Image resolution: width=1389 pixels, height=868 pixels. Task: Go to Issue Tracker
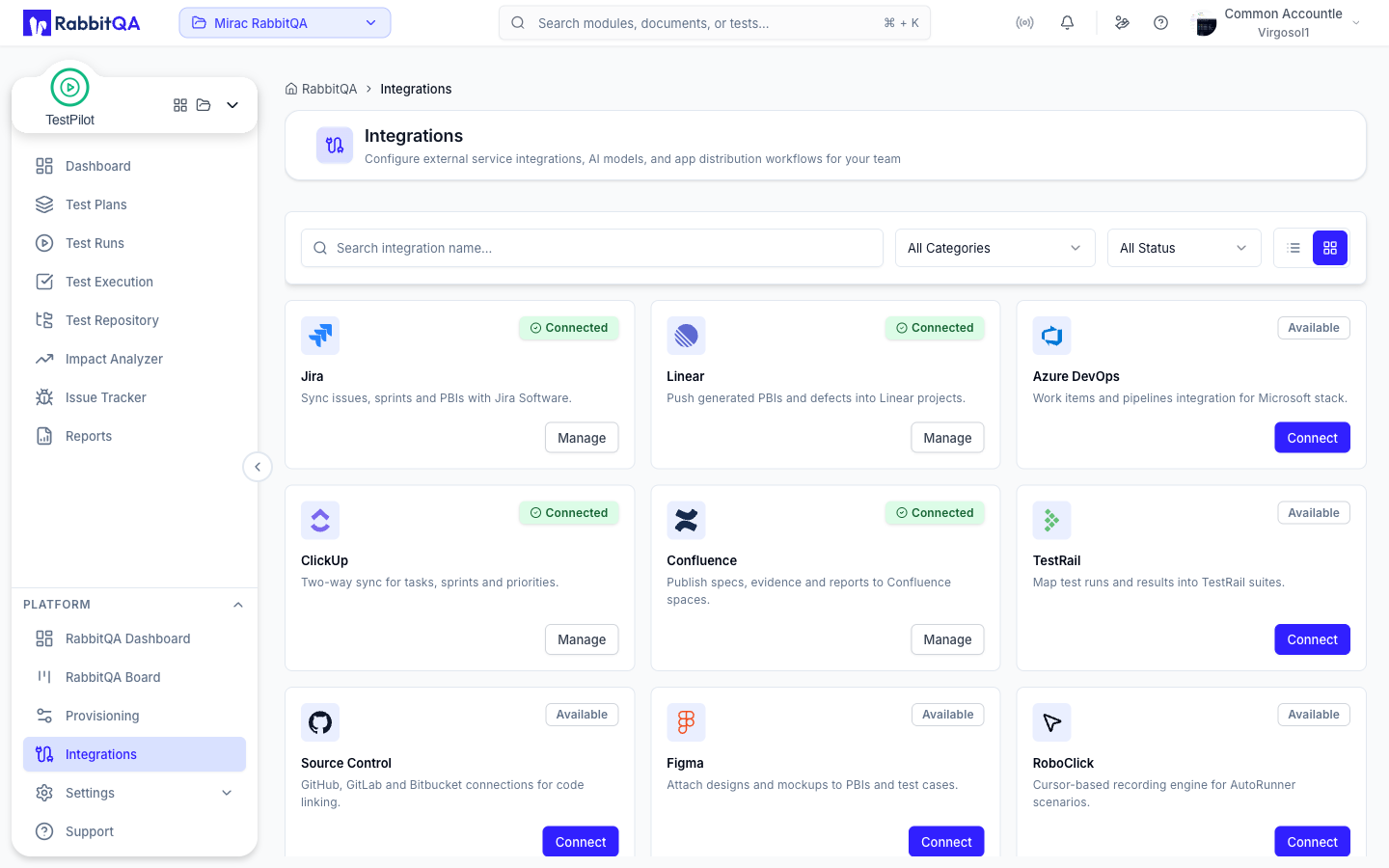point(134,397)
